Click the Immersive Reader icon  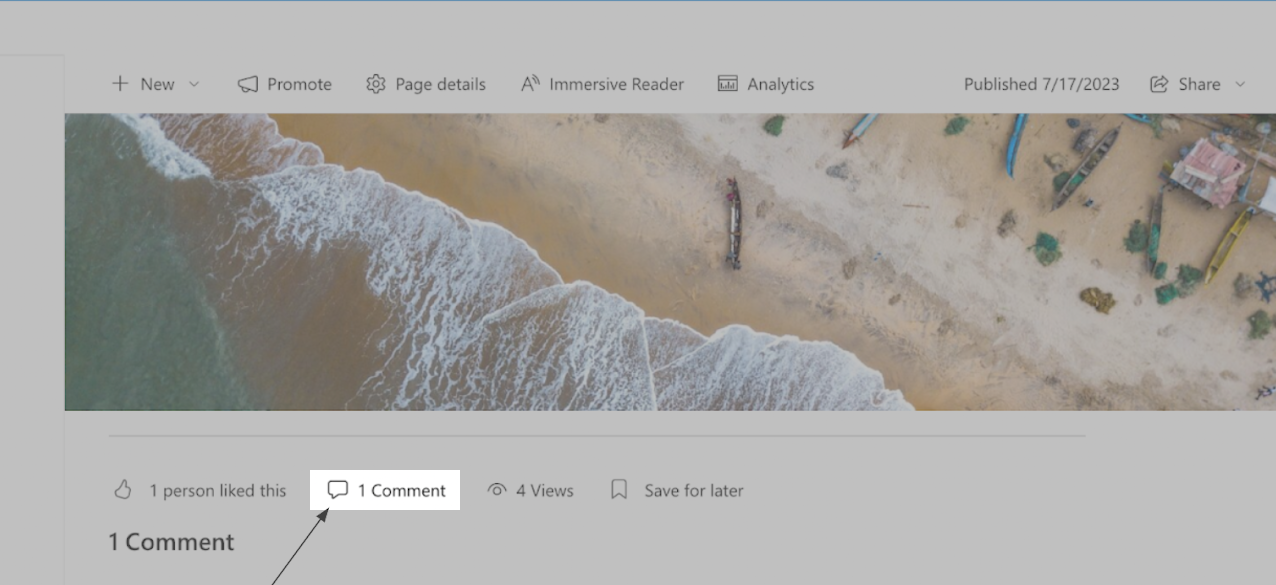[x=530, y=84]
